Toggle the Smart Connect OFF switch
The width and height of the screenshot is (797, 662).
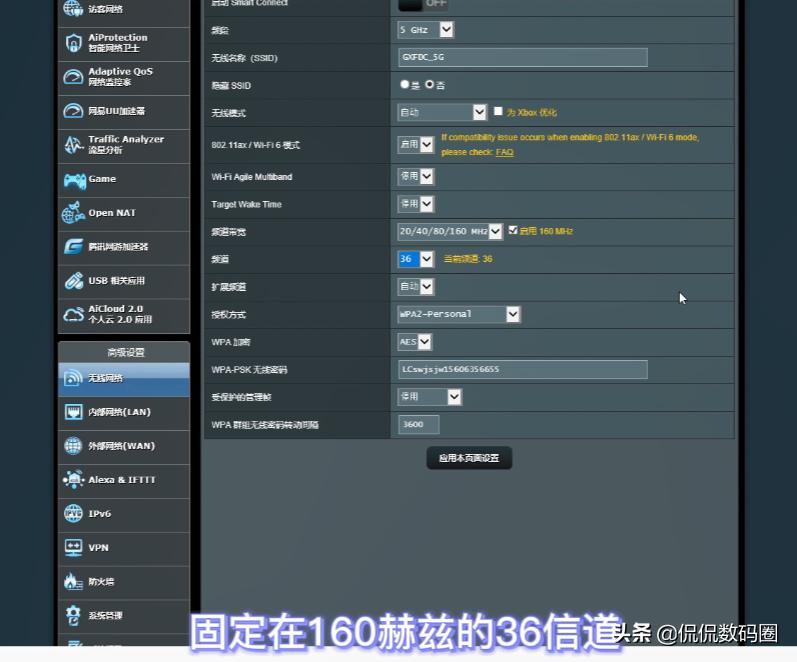[x=423, y=4]
